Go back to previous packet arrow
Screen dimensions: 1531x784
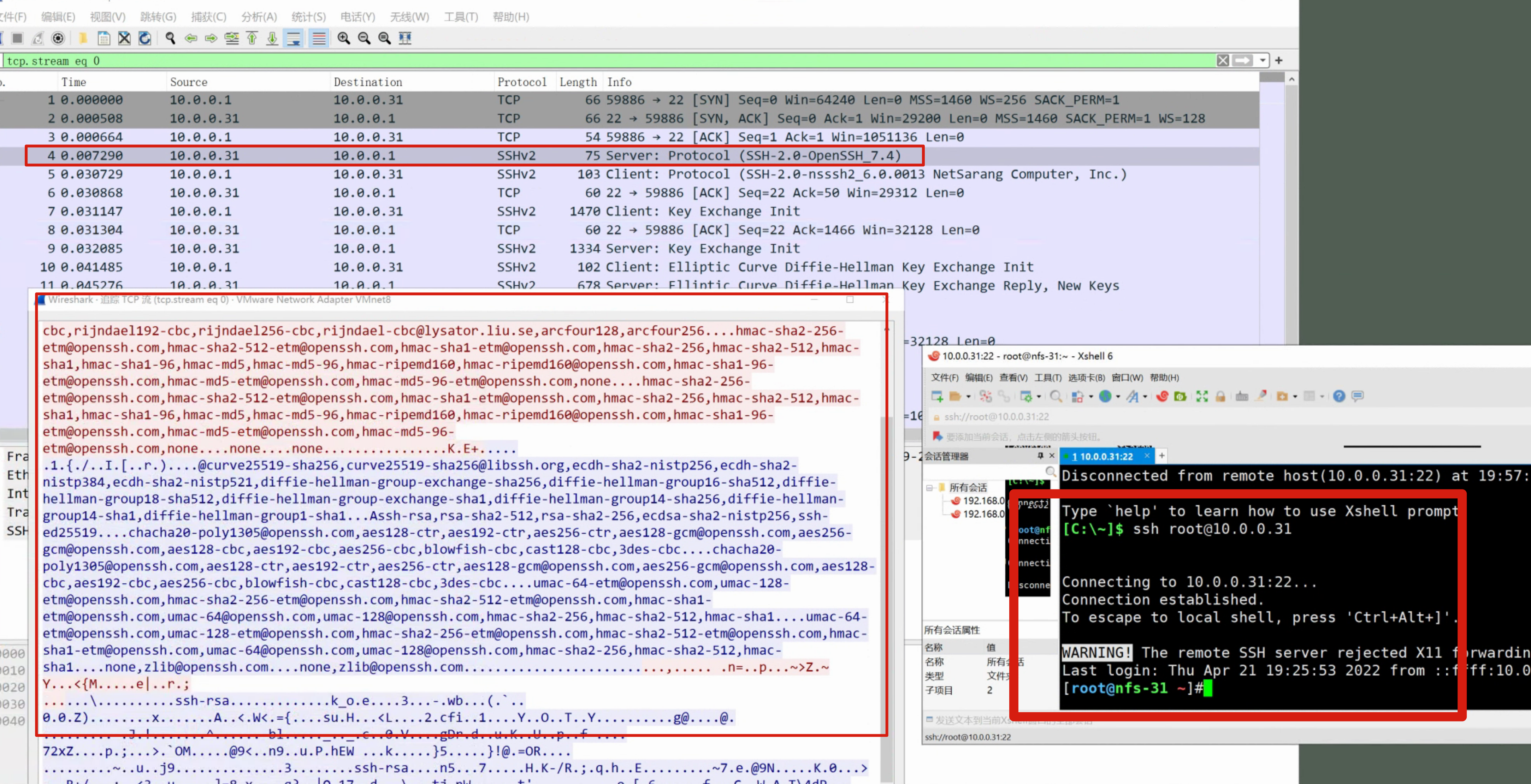(x=191, y=38)
